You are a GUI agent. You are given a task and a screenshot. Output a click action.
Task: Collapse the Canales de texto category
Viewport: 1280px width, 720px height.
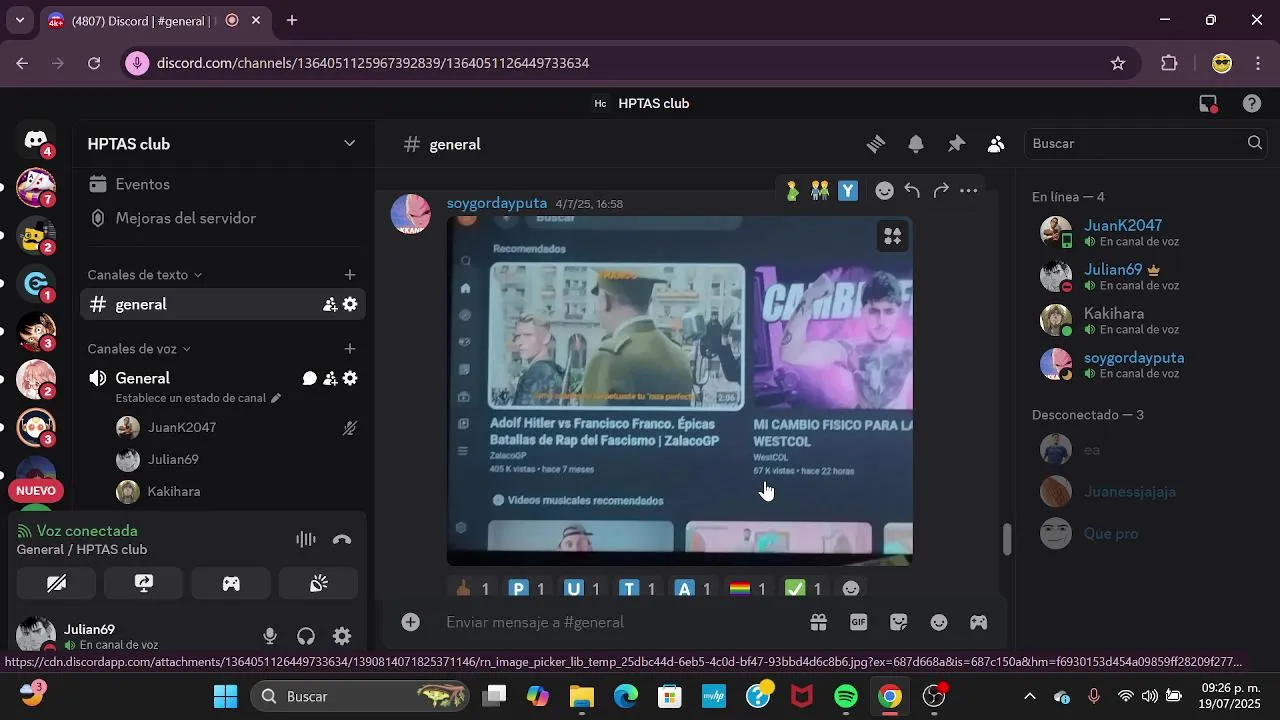(145, 275)
